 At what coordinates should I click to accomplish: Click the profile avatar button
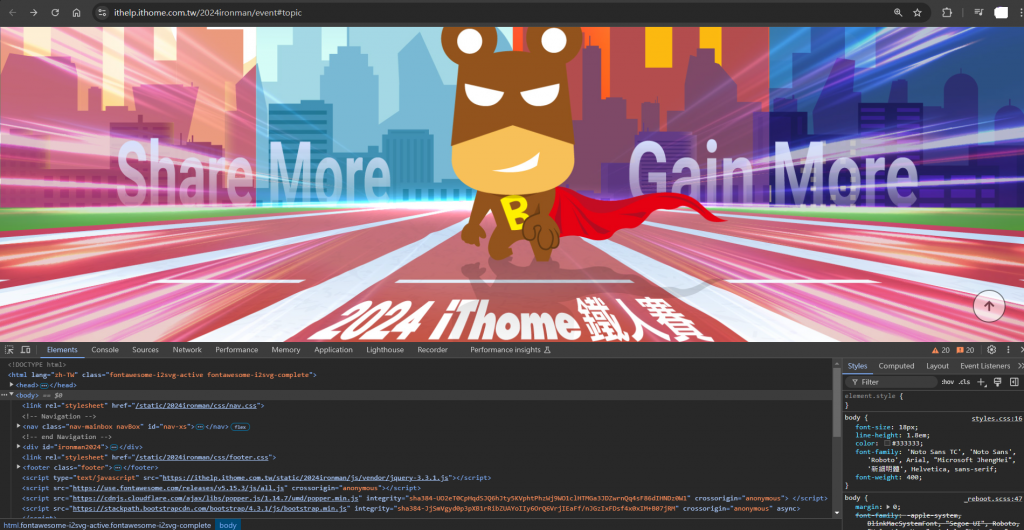[1001, 12]
